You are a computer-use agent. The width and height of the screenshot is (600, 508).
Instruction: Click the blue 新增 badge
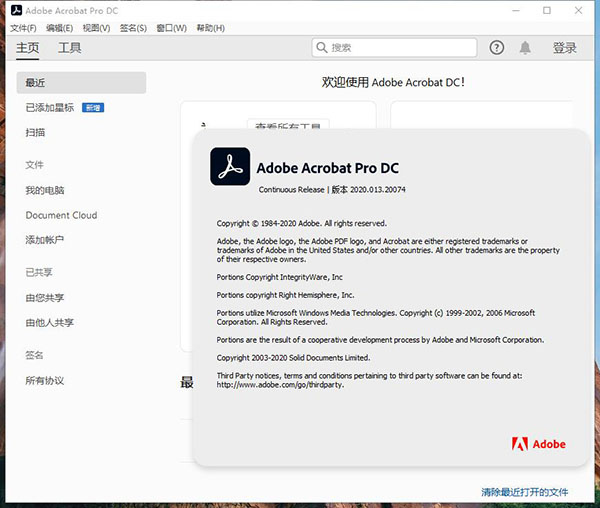[93, 108]
